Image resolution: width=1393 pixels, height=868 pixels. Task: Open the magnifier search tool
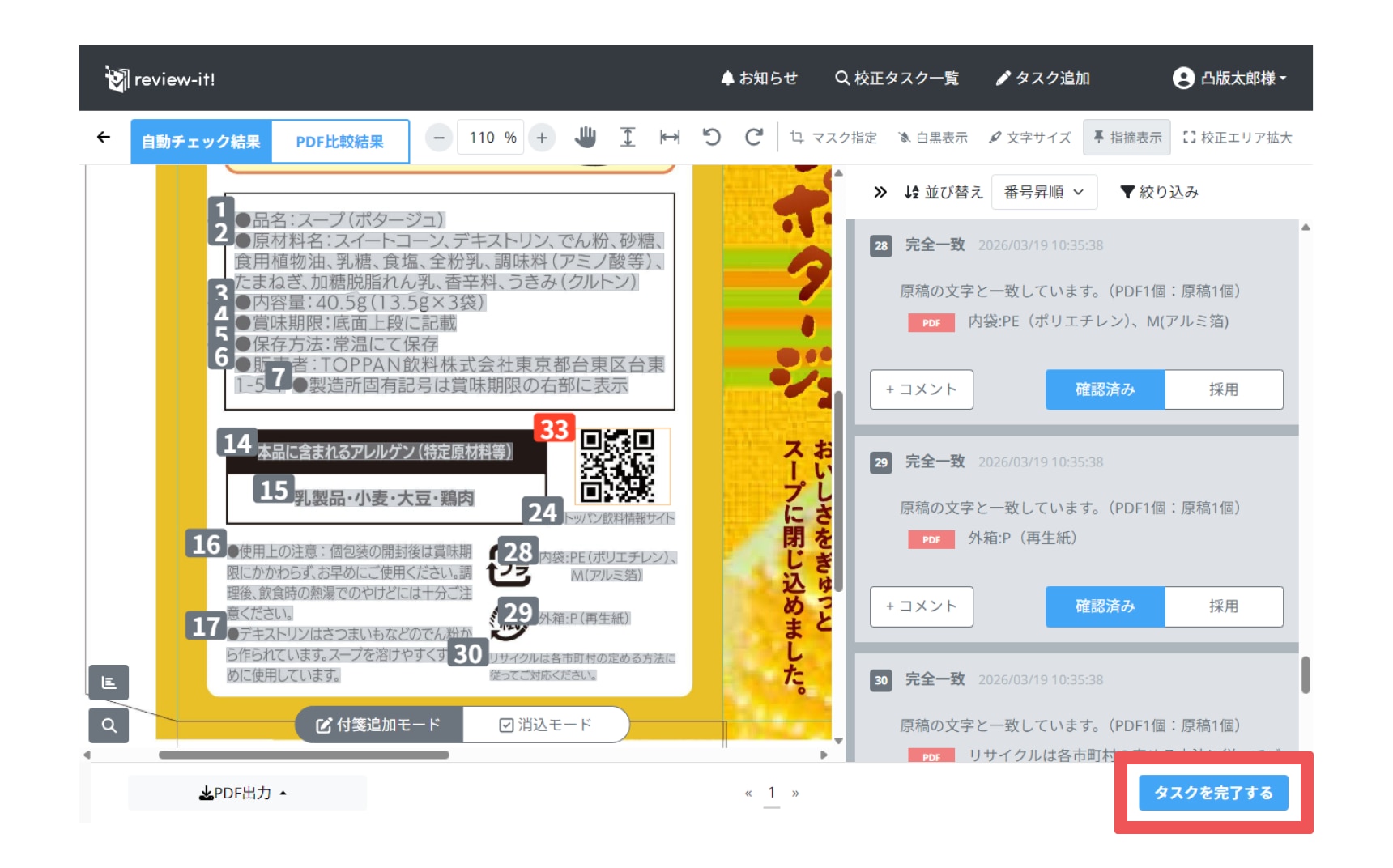point(109,725)
